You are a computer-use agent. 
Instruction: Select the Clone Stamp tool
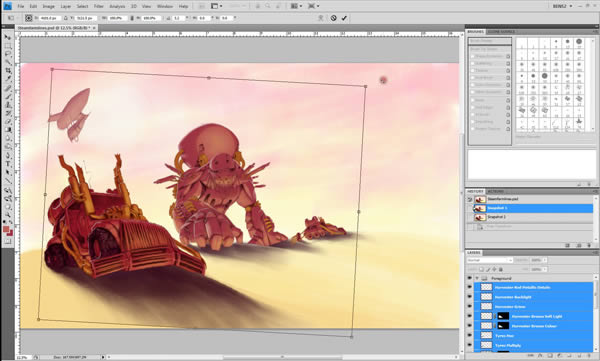click(8, 105)
